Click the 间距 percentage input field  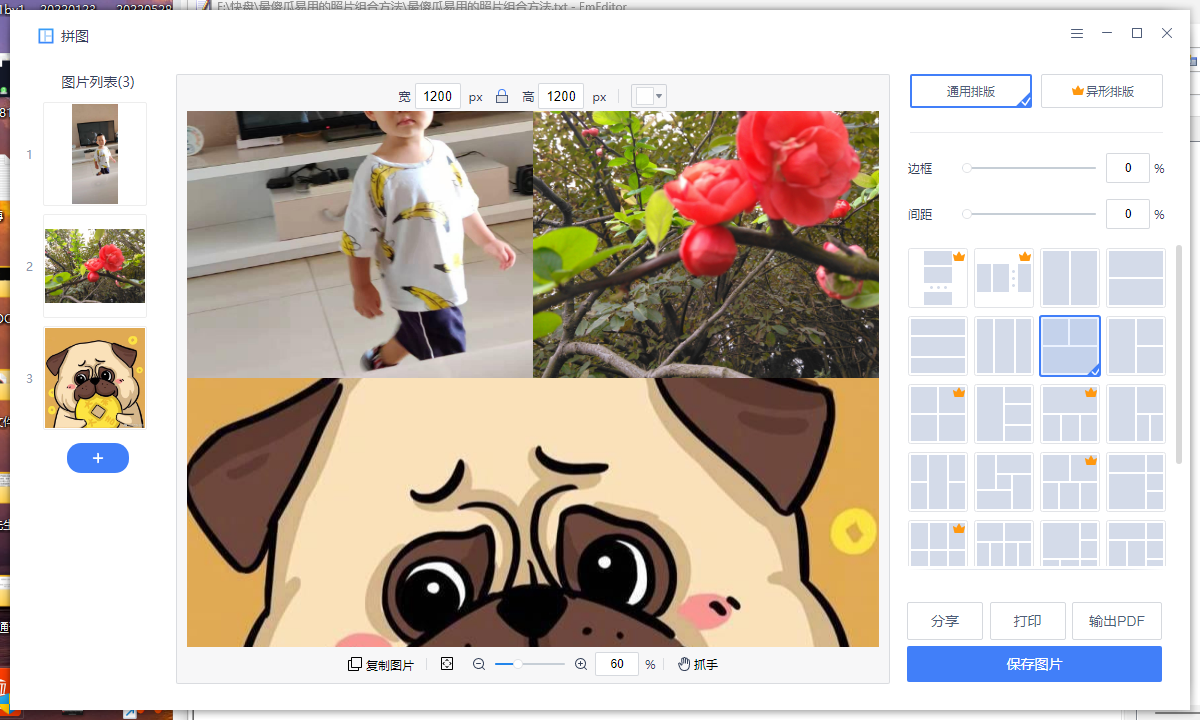[1128, 214]
